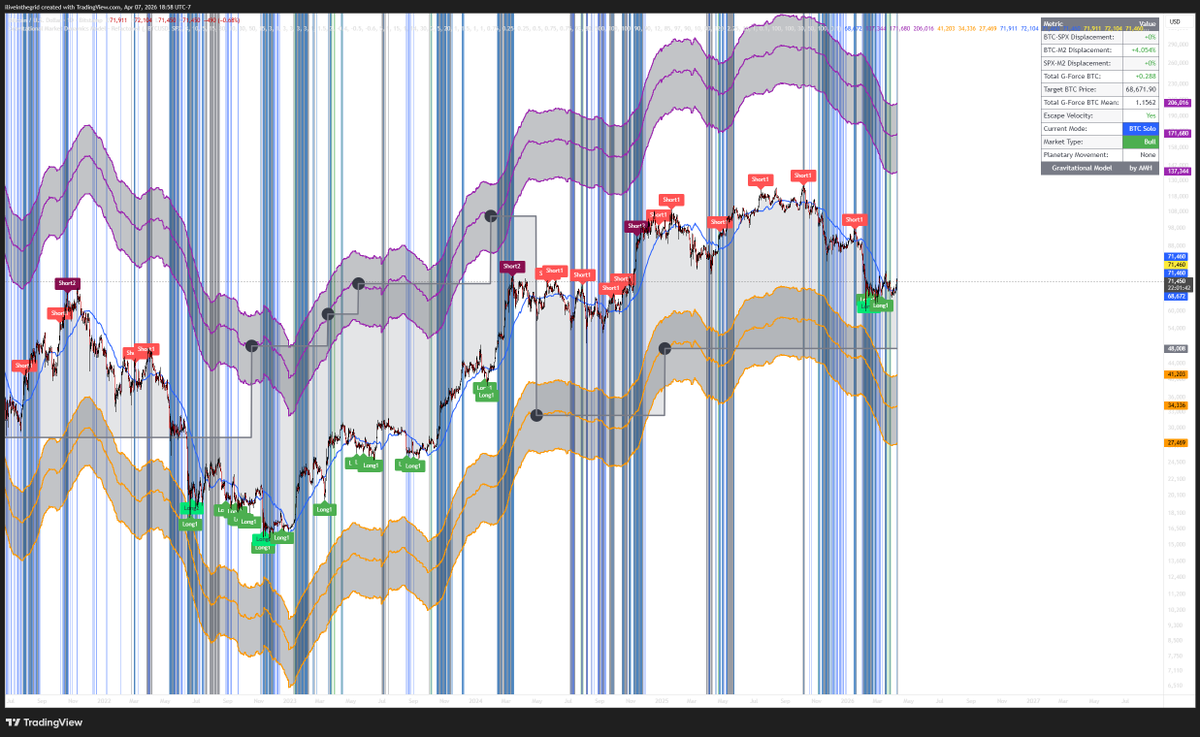Select the orange 41,203 price label
Viewport: 1200px width, 737px height.
1176,374
